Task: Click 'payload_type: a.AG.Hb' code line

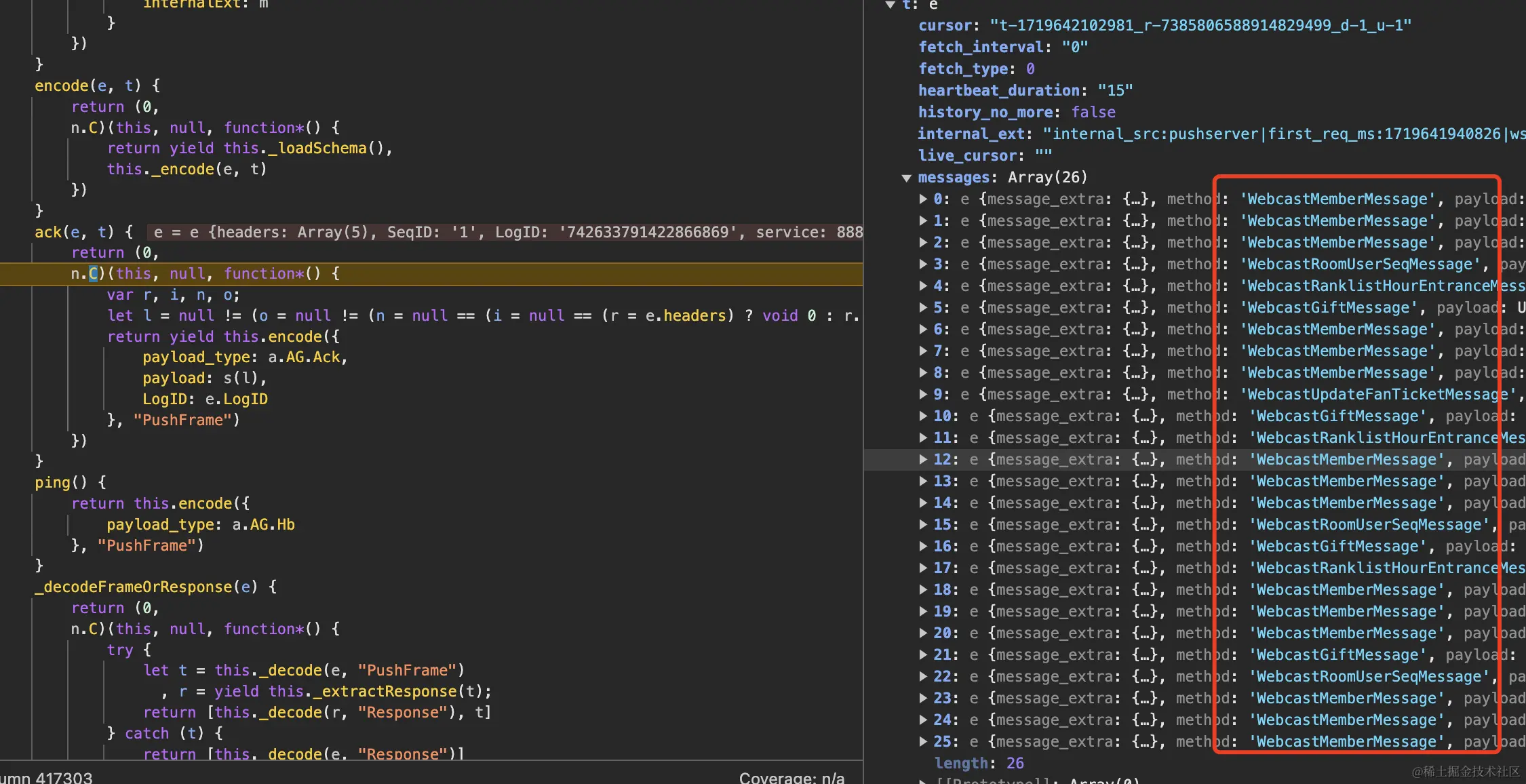Action: click(x=201, y=525)
